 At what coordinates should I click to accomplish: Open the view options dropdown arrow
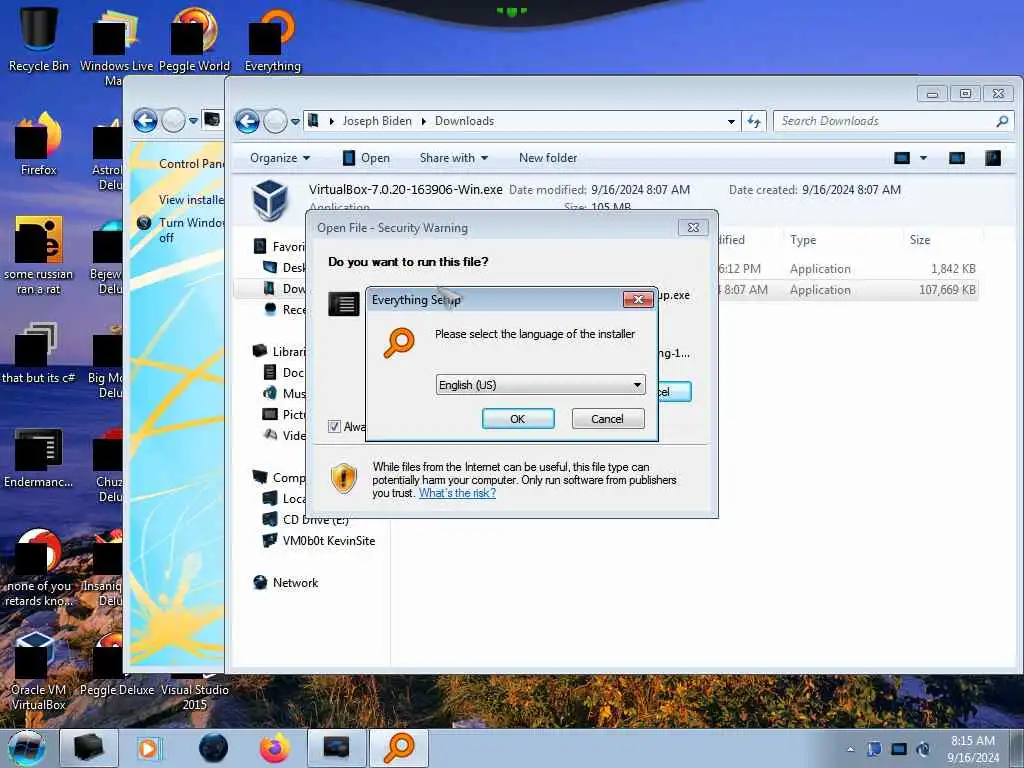coord(923,158)
